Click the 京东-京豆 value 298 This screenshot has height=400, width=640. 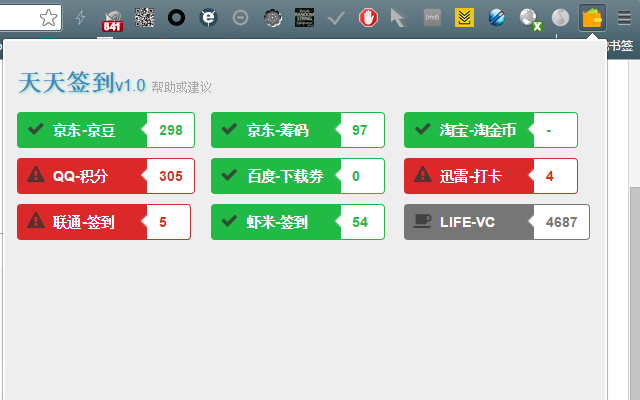tap(171, 130)
